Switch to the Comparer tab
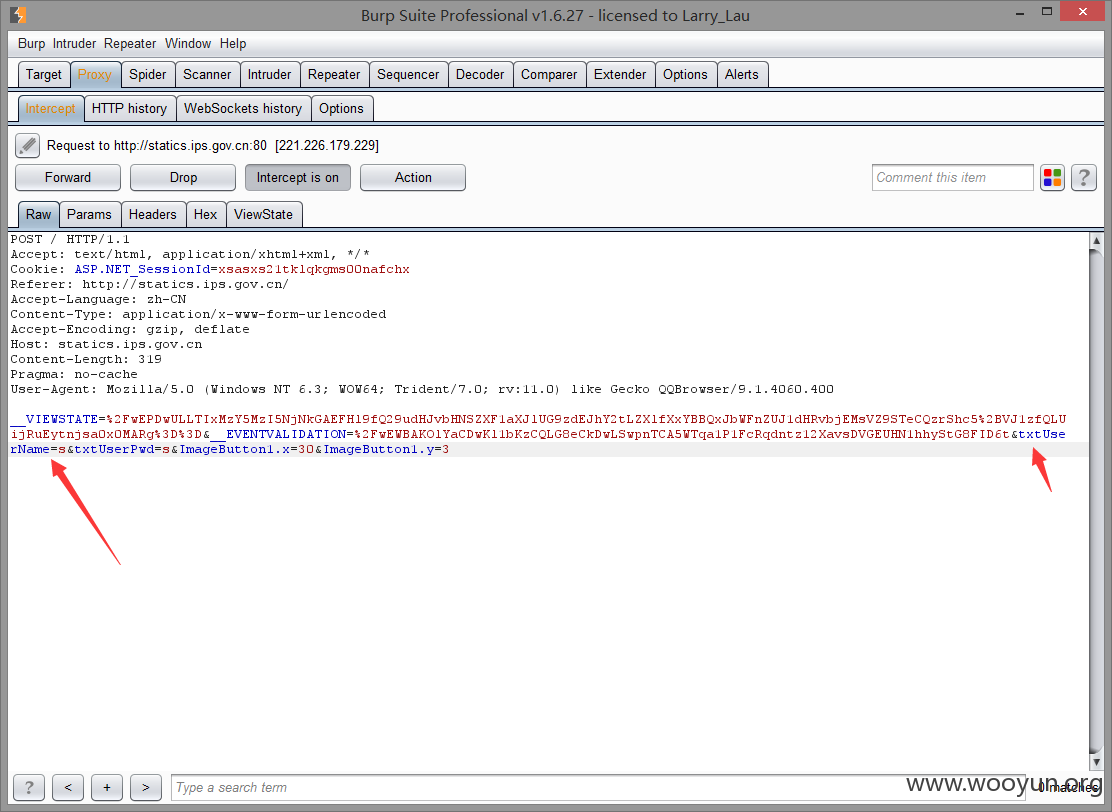 549,74
